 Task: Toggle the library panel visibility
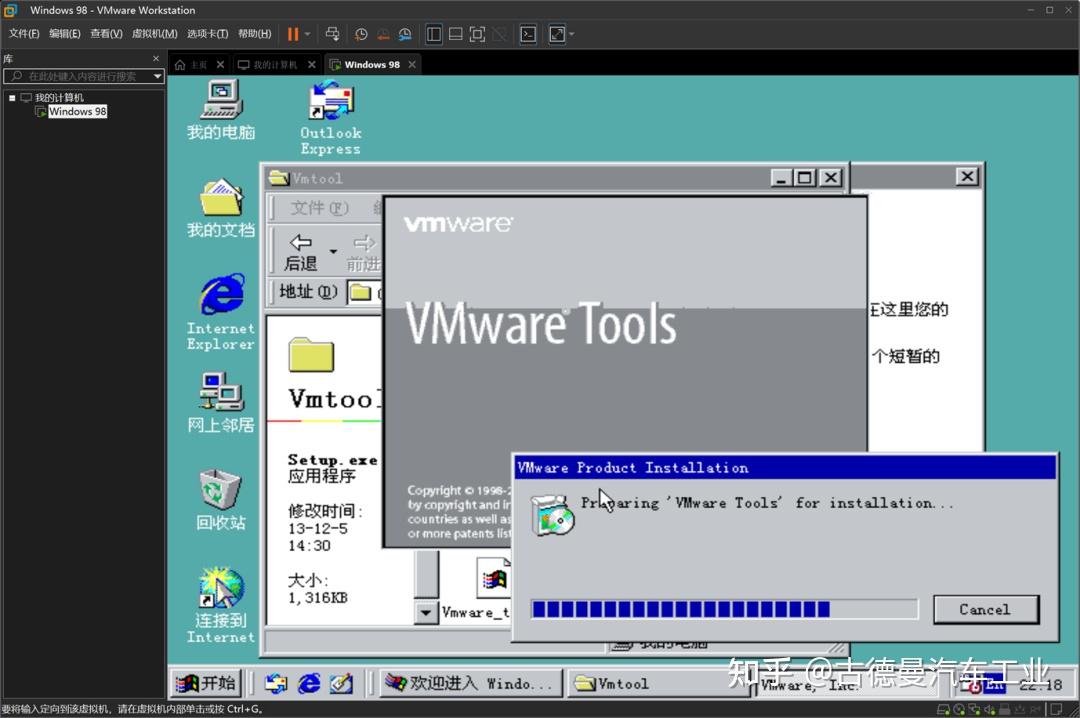pyautogui.click(x=434, y=33)
